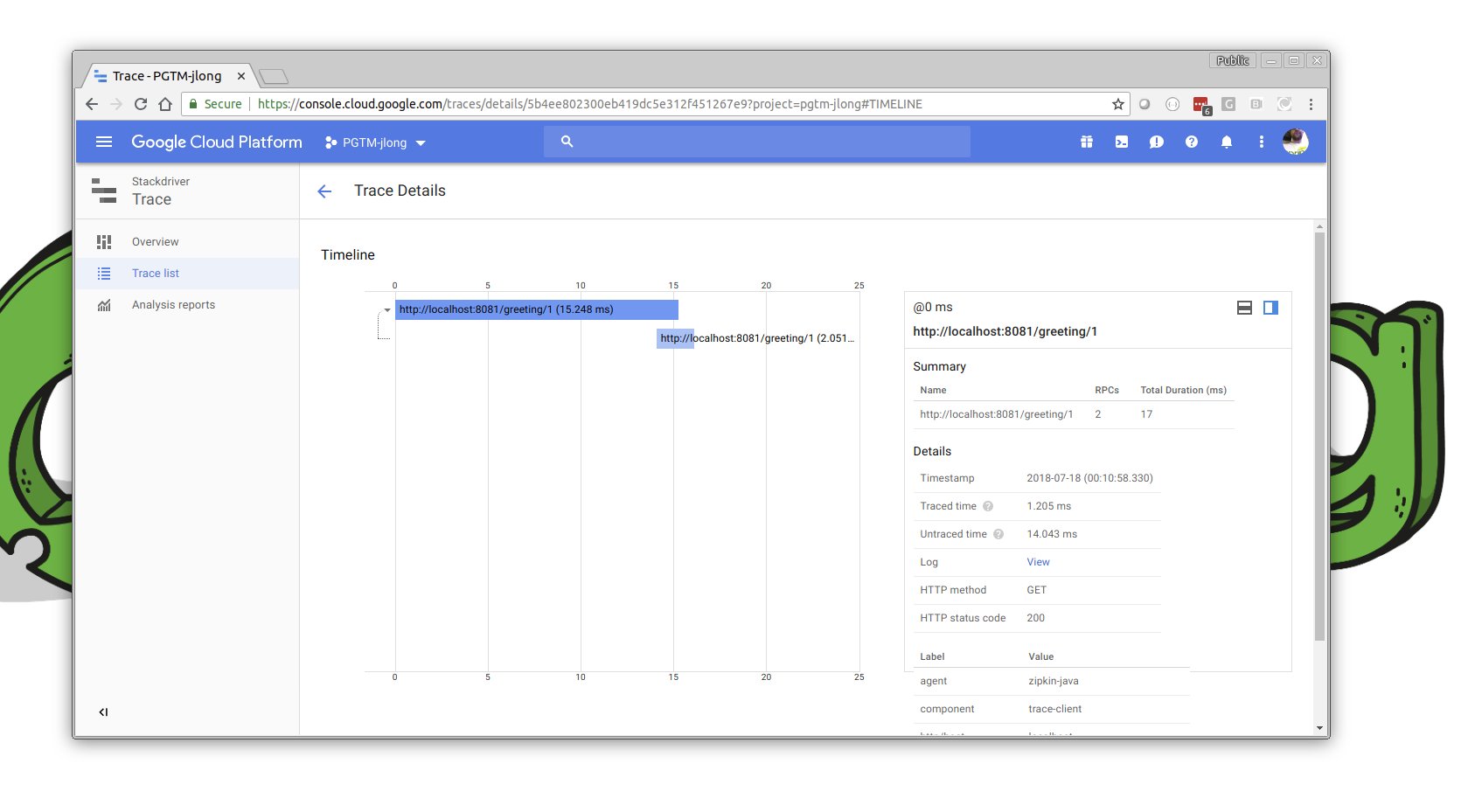The width and height of the screenshot is (1468, 812).
Task: Open the gift free trial icon
Action: (x=1087, y=142)
